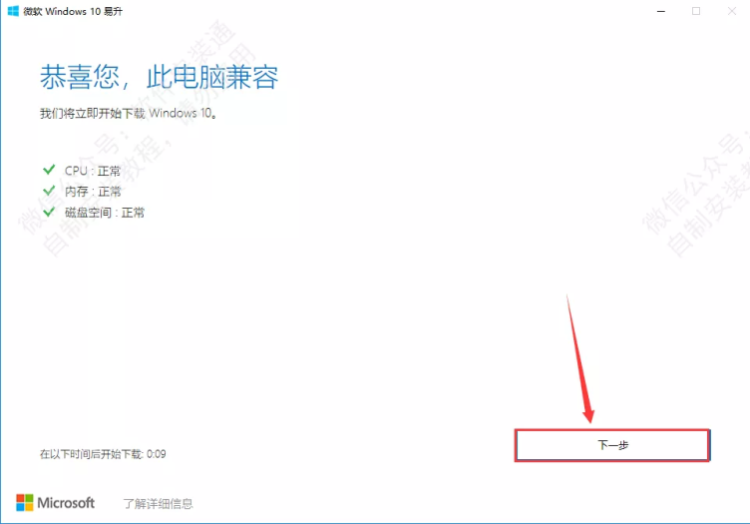Click the disabled maximize window icon
Viewport: 750px width, 524px height.
click(696, 11)
